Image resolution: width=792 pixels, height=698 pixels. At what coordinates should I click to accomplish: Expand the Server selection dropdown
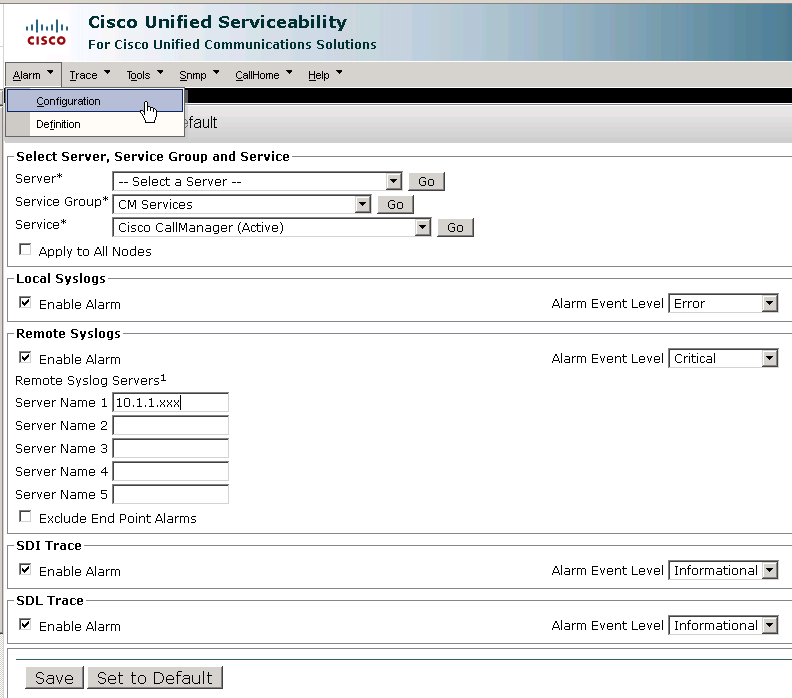coord(257,181)
